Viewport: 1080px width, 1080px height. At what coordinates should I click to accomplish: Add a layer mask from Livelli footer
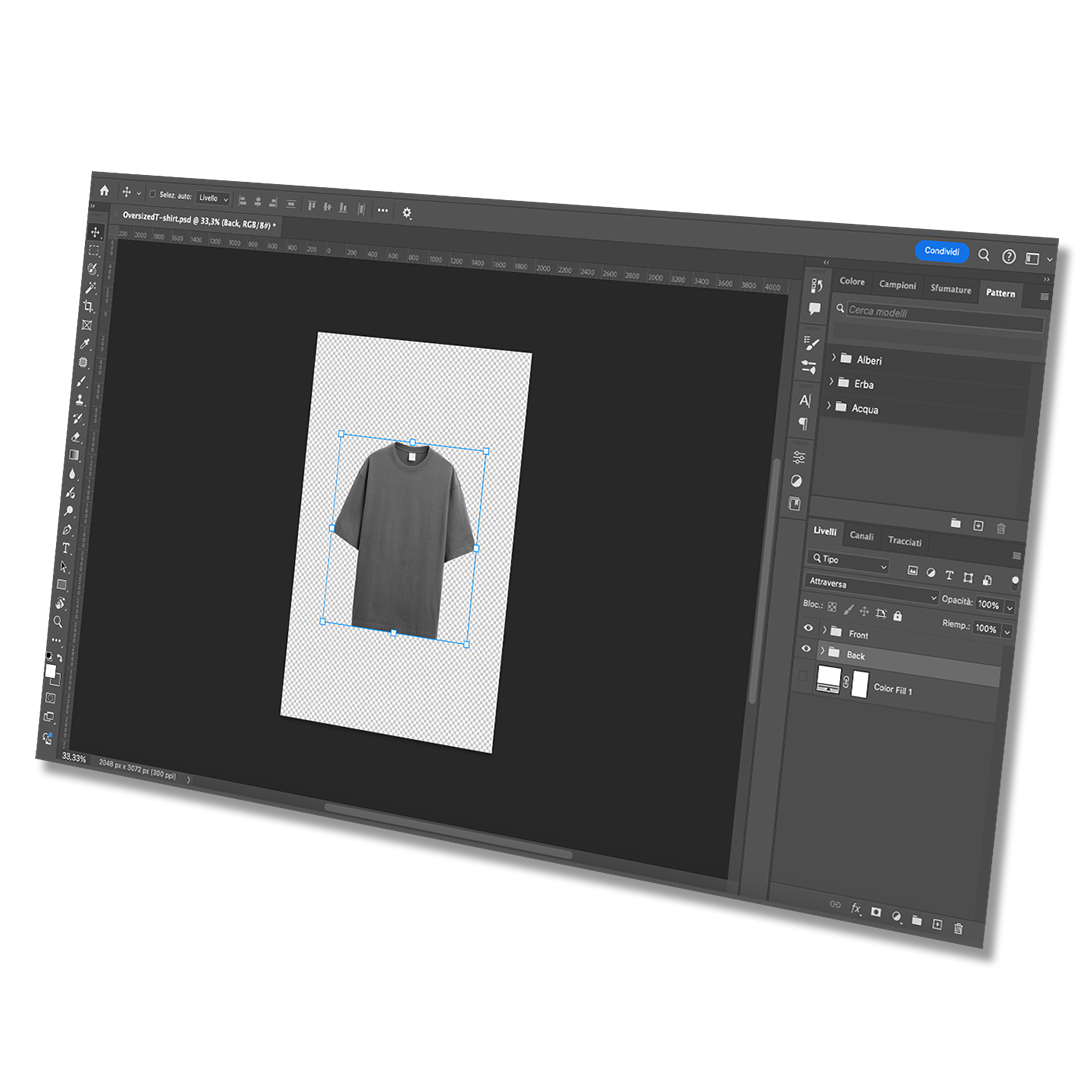click(876, 912)
